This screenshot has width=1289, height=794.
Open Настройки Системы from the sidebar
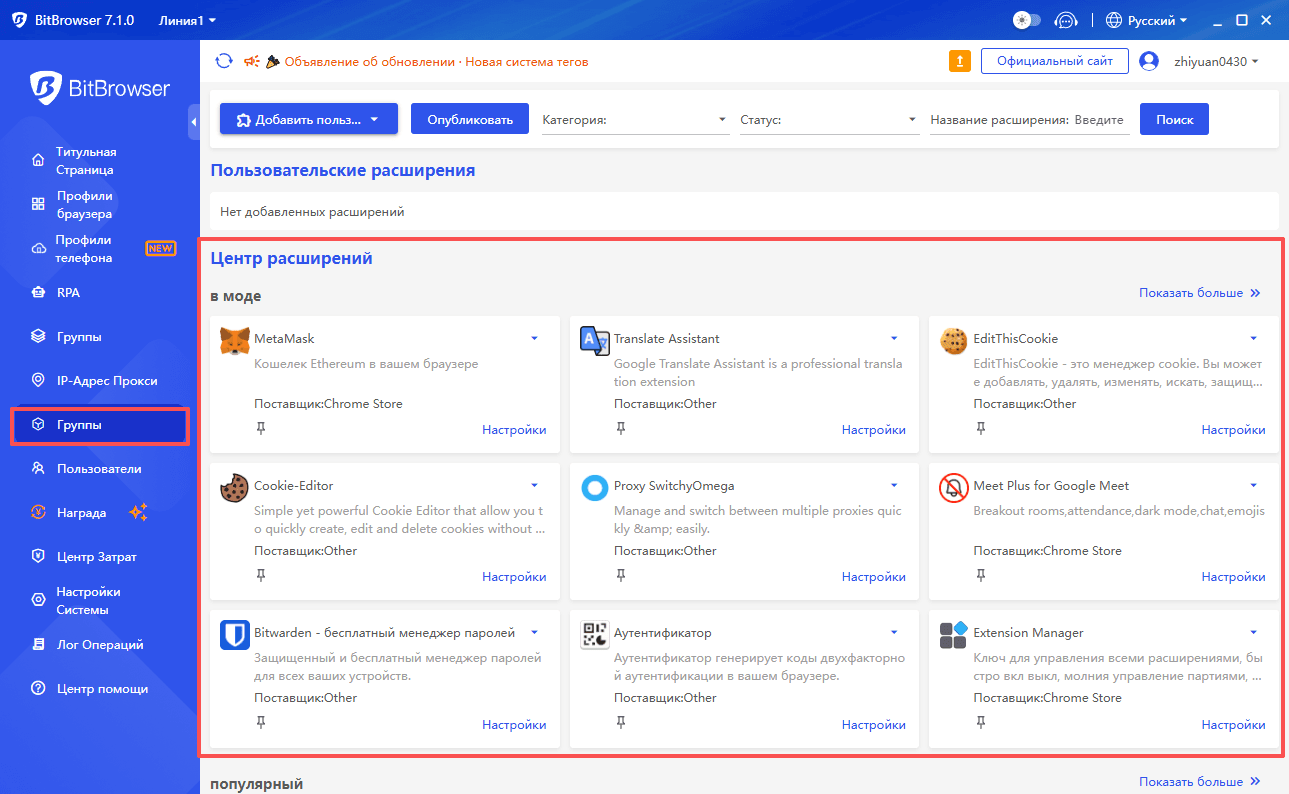[87, 600]
